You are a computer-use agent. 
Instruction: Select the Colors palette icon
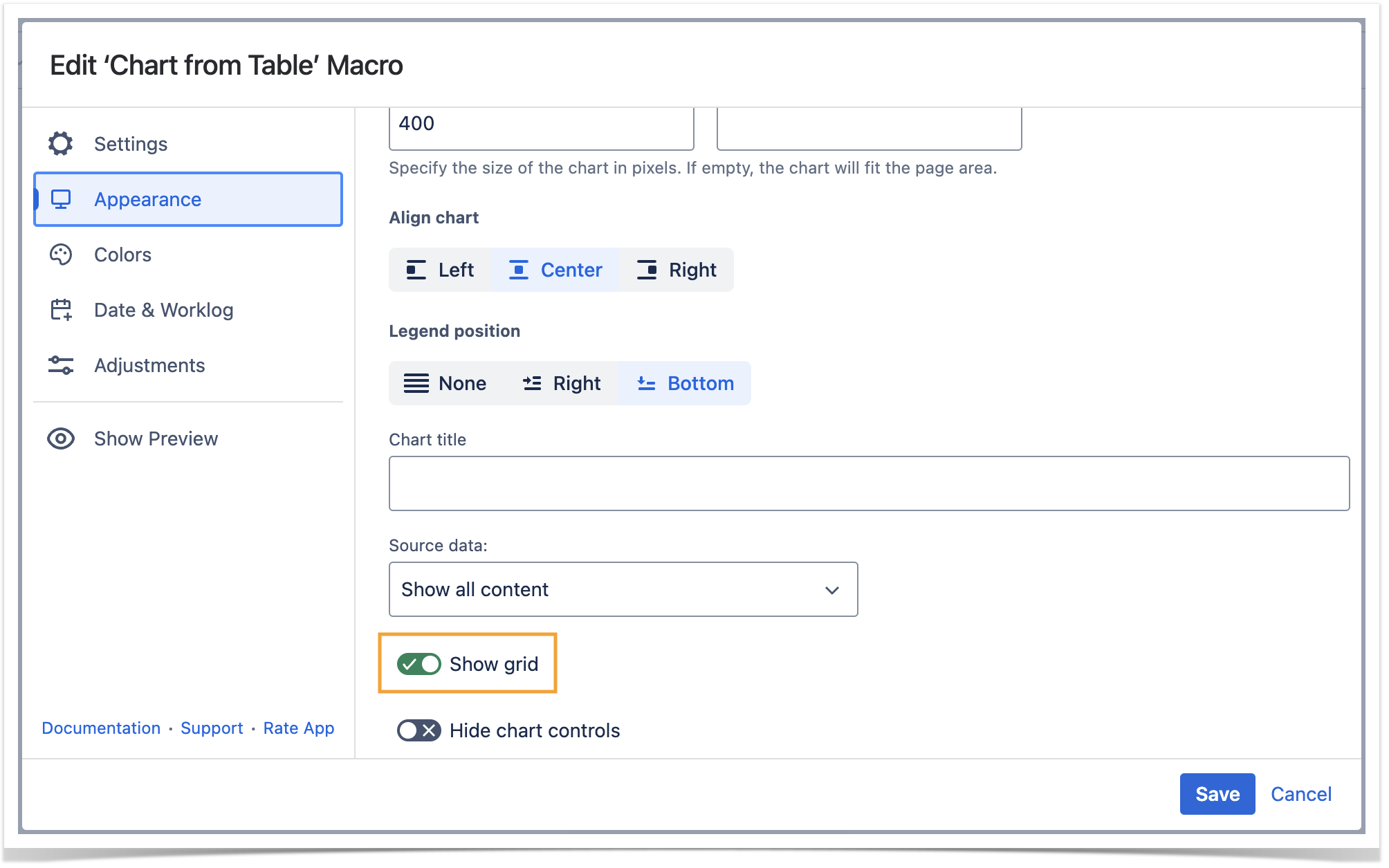pyautogui.click(x=61, y=255)
